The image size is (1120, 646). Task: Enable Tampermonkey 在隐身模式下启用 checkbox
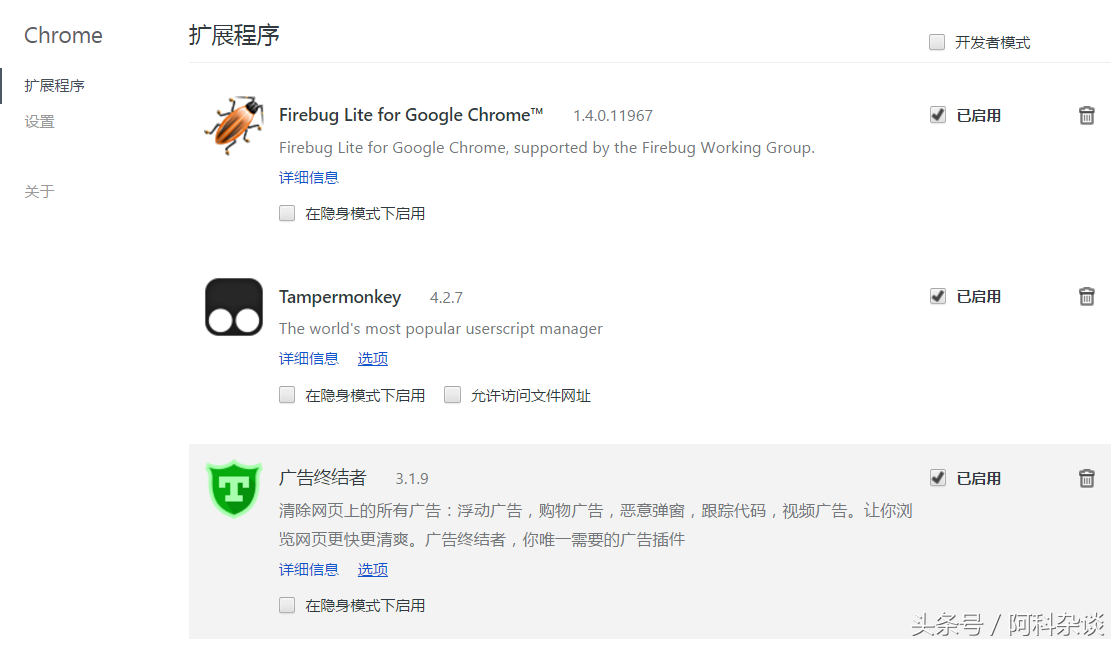tap(288, 395)
